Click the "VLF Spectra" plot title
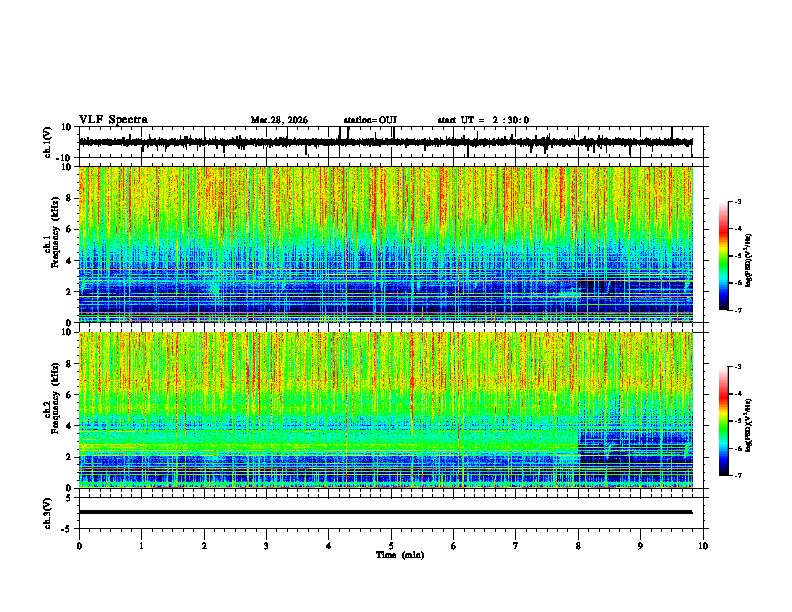 pos(113,120)
